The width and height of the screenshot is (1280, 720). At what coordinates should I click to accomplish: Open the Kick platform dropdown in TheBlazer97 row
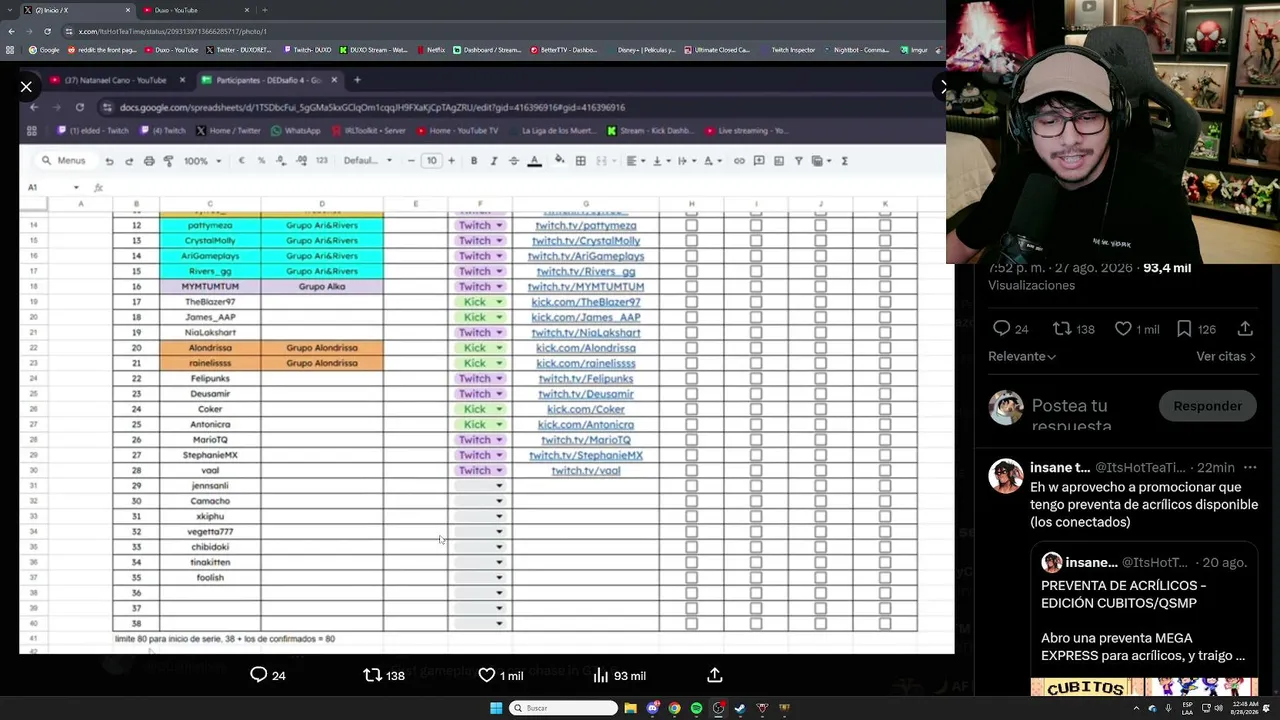coord(480,302)
